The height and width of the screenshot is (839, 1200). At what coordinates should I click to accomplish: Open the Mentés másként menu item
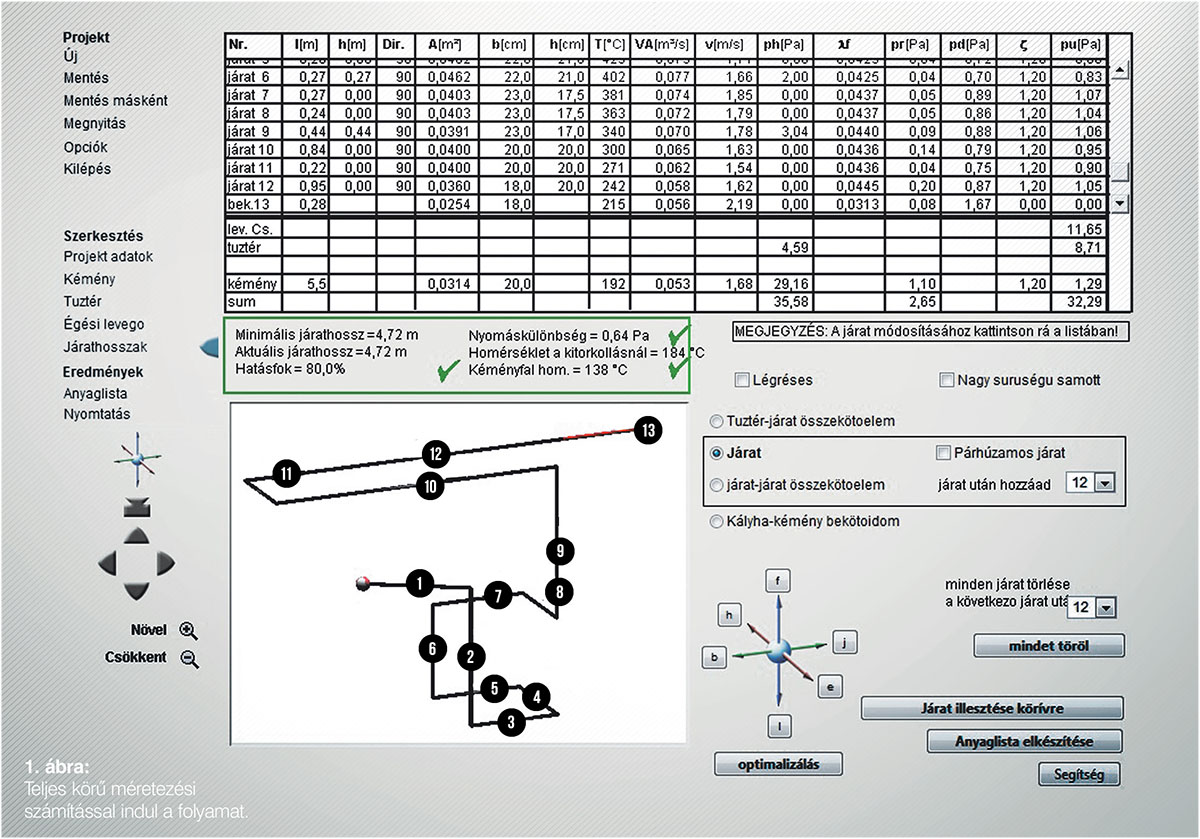tap(115, 101)
